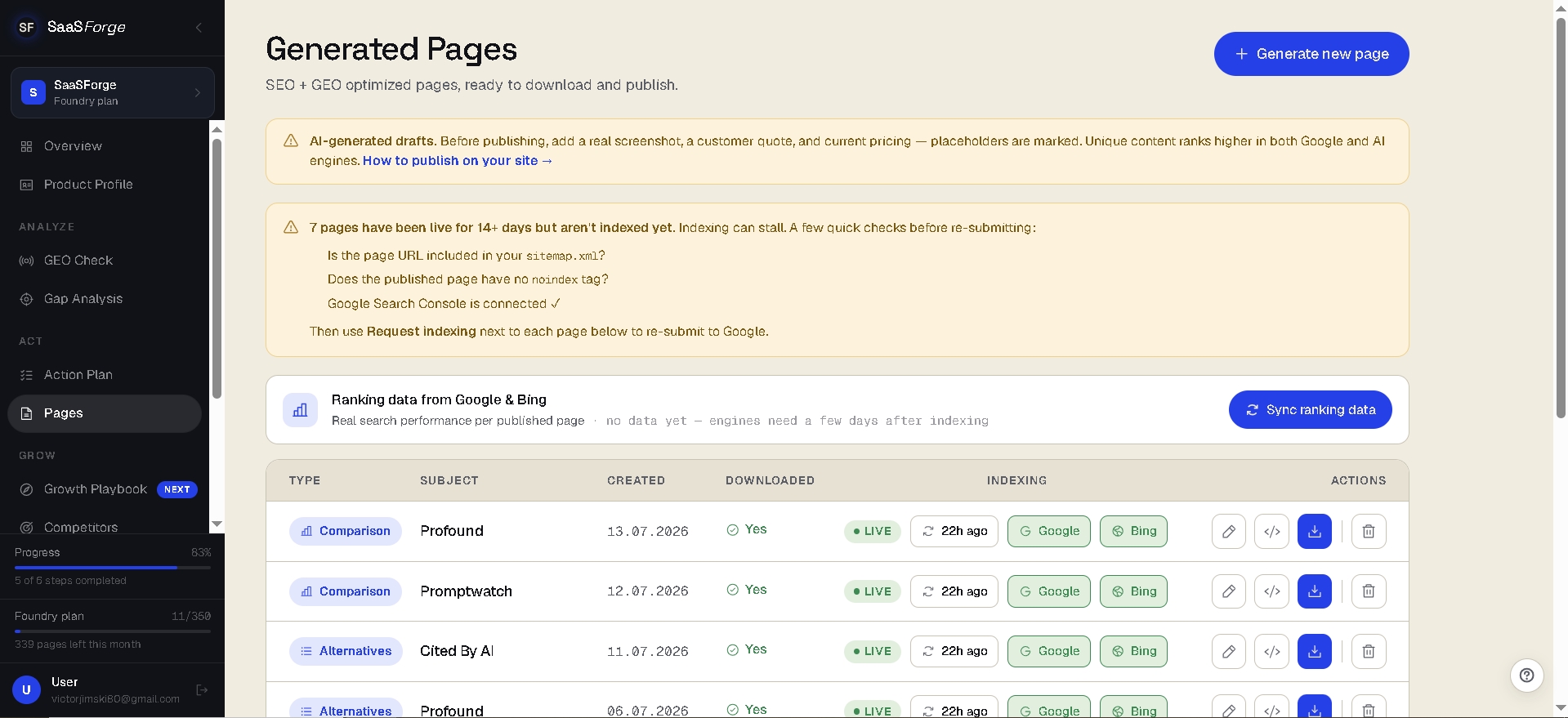This screenshot has height=718, width=1568.
Task: Click the SUBJECT column header
Action: click(449, 480)
